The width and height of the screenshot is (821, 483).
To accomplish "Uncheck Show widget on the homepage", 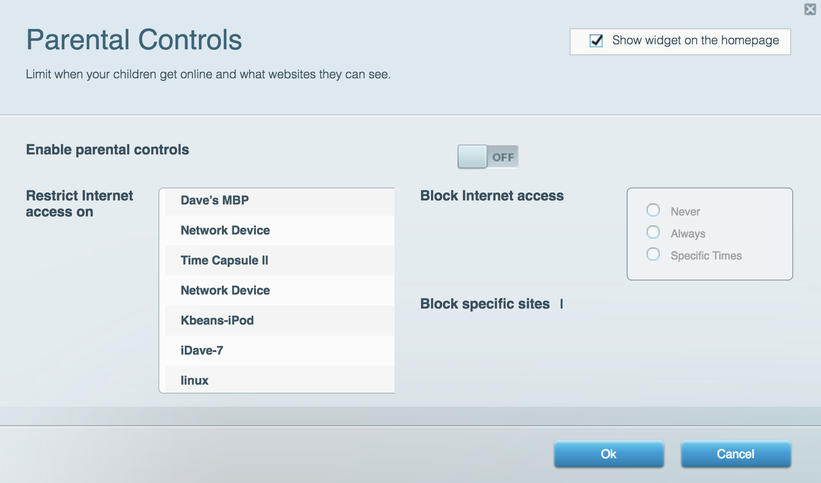I will (596, 40).
